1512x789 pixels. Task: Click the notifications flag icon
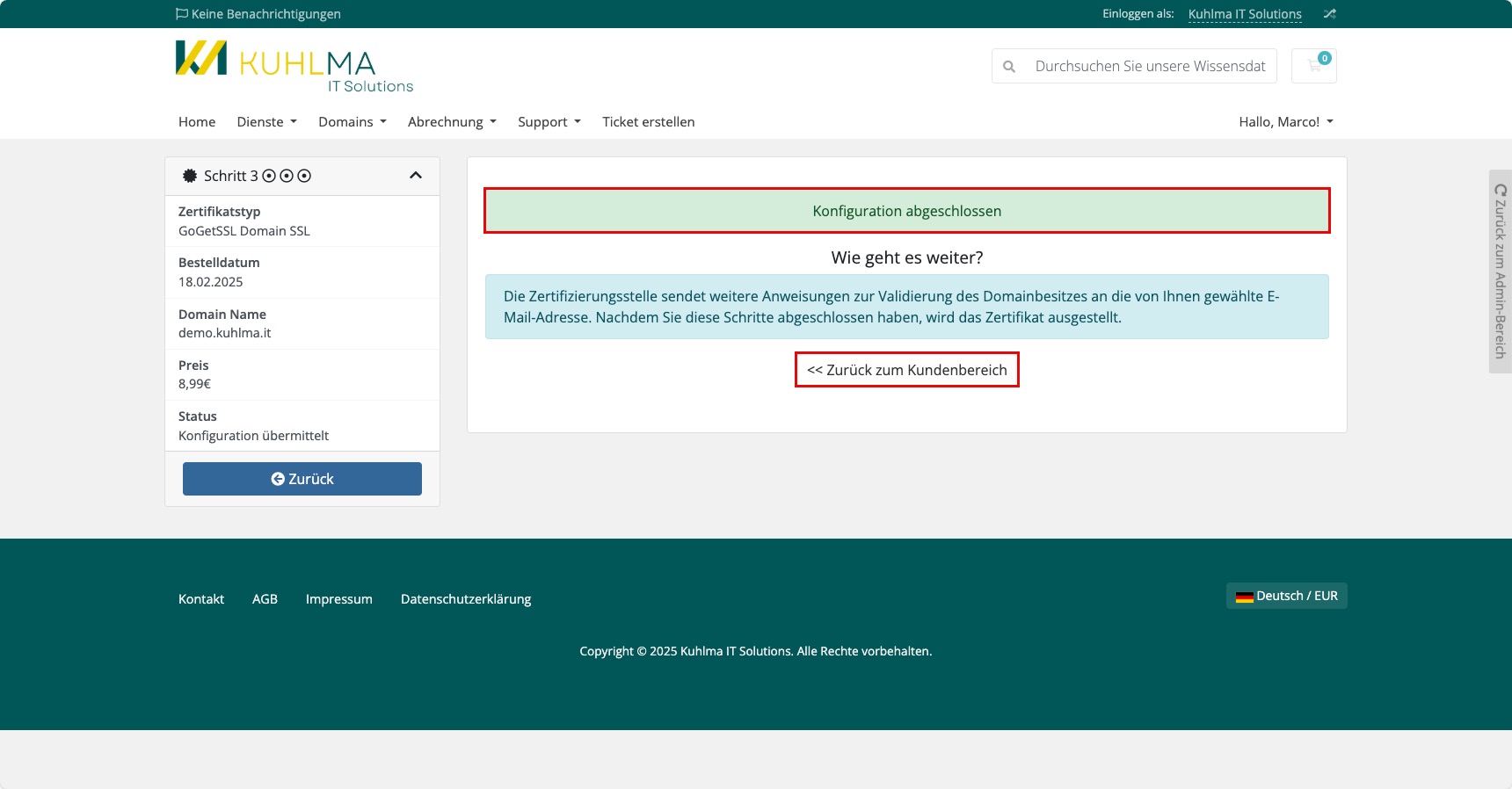point(182,14)
